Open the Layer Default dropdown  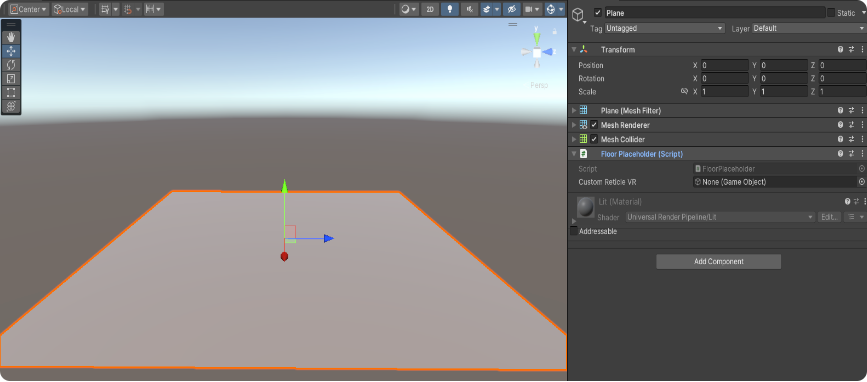[x=809, y=28]
